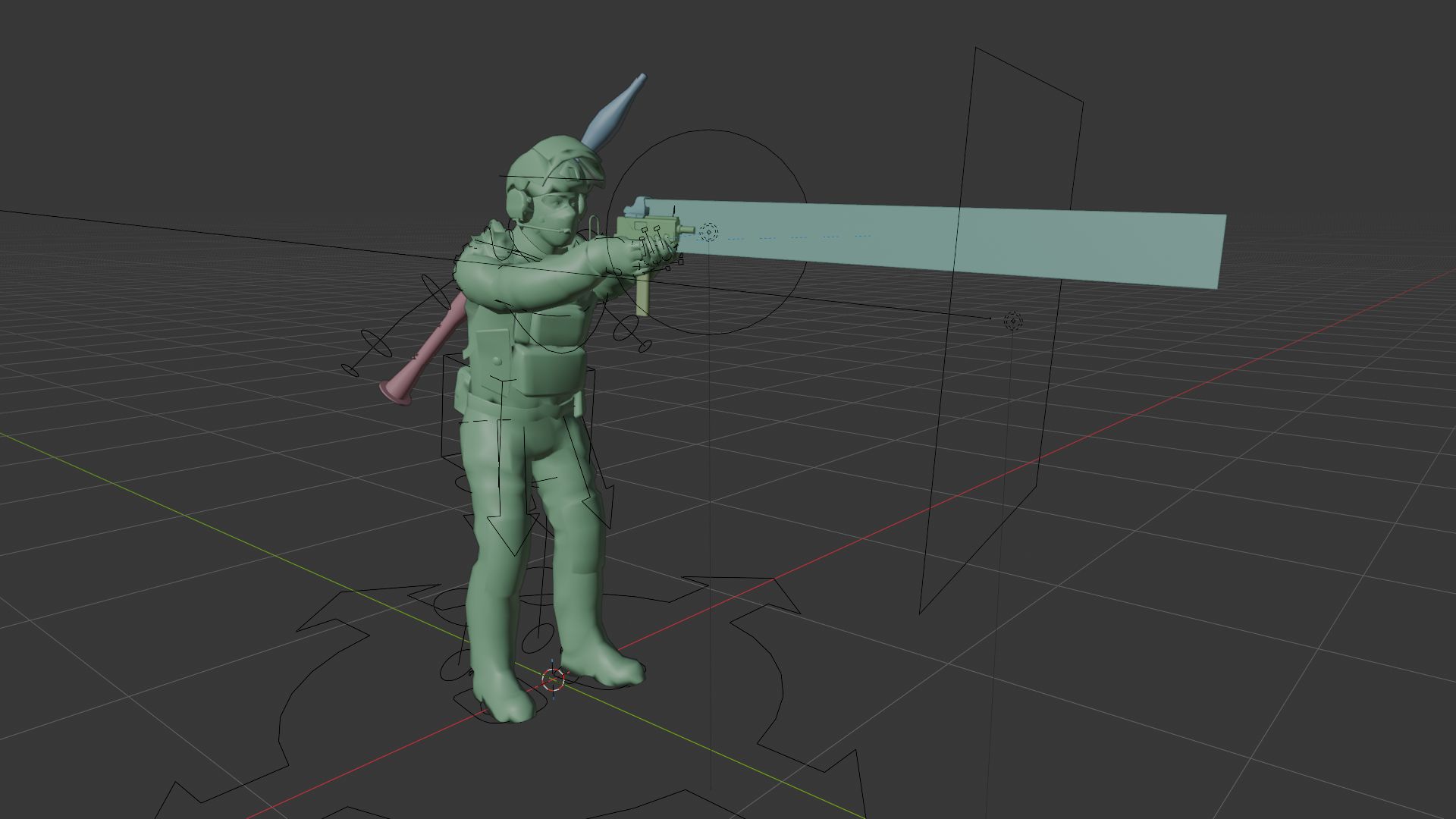The height and width of the screenshot is (819, 1456).
Task: Select the empty target right of the beam's dashed line
Action: [1013, 322]
